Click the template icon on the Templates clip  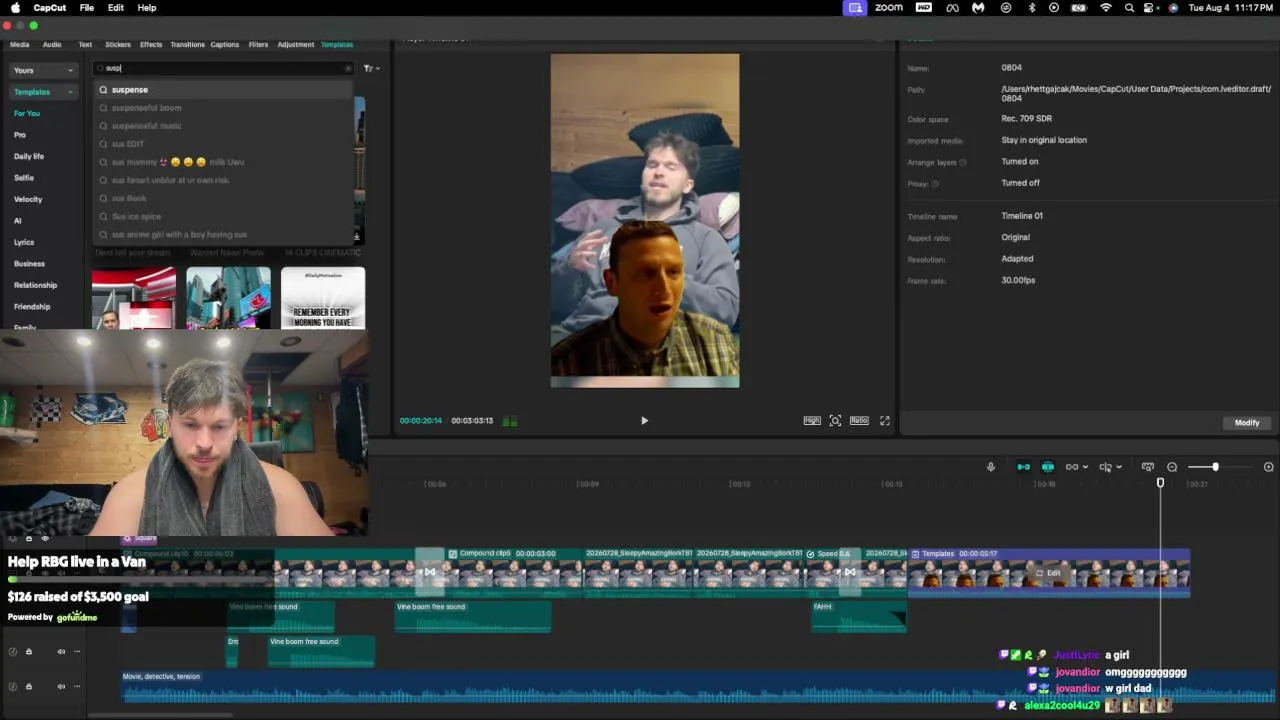tap(915, 554)
